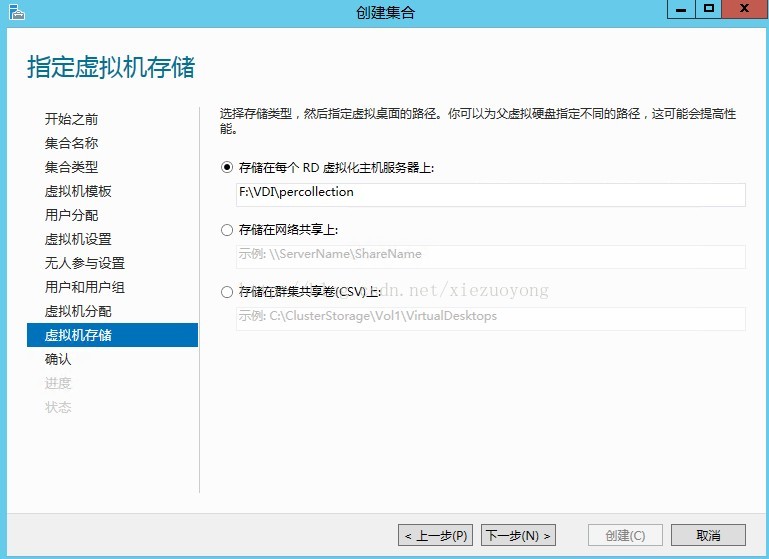
Task: Jump to 虚拟机模板 step
Action: pos(78,191)
